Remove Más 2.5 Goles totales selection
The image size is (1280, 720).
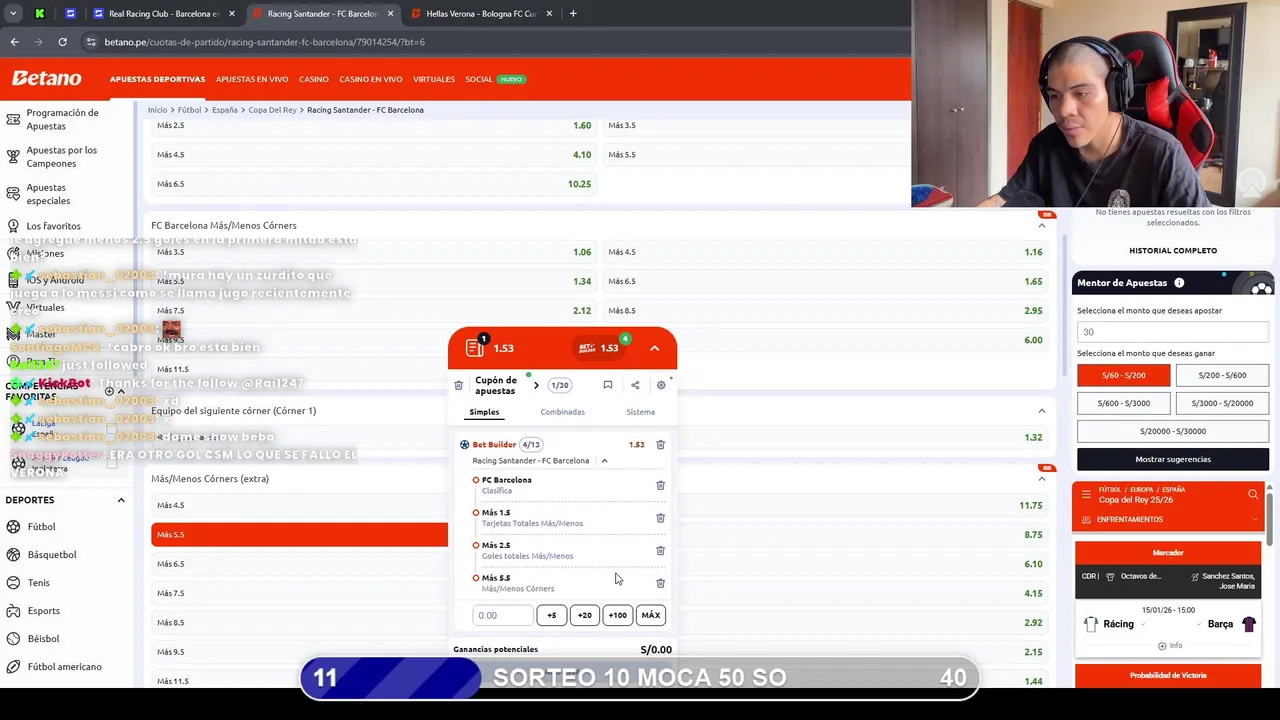660,550
